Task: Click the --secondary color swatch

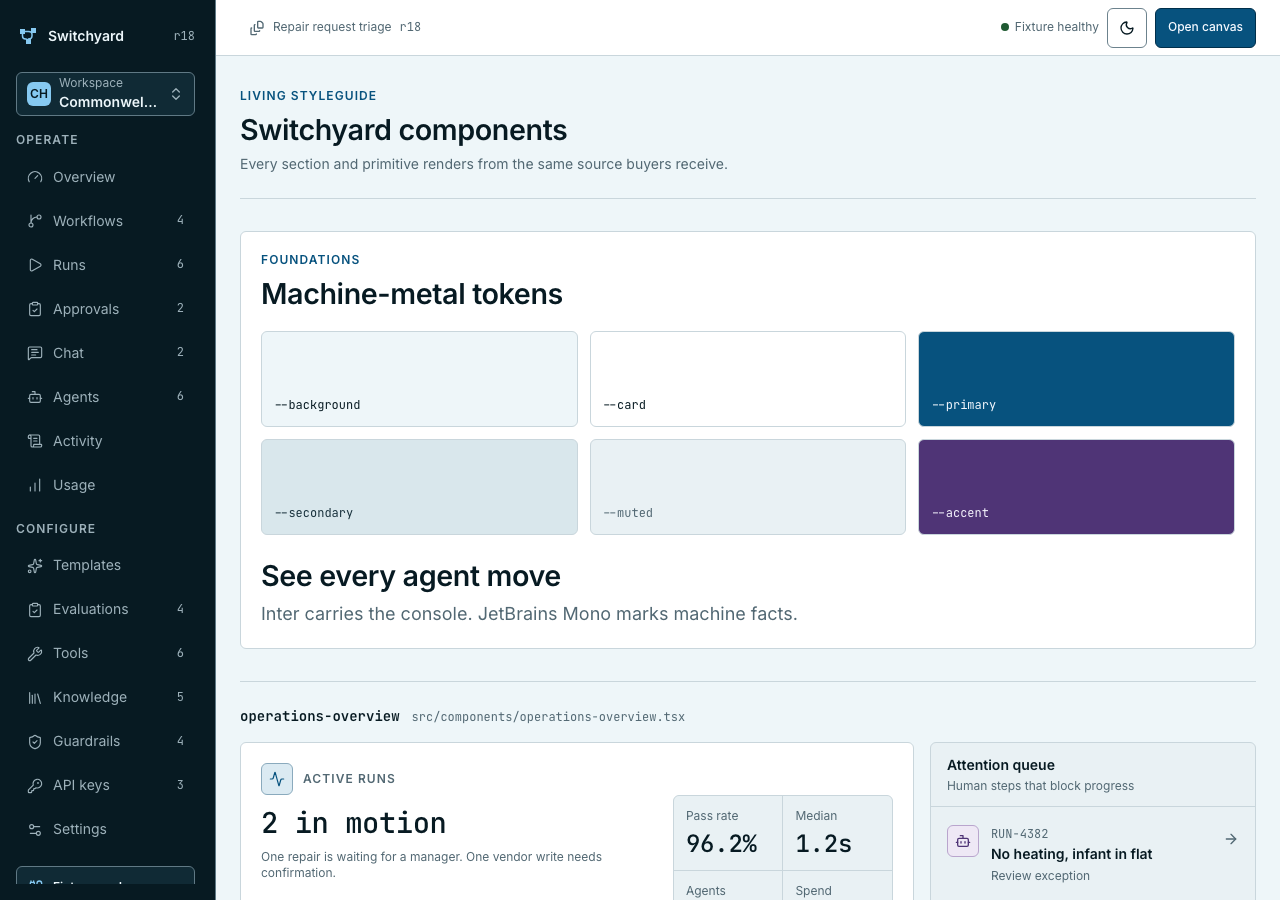Action: [x=419, y=487]
